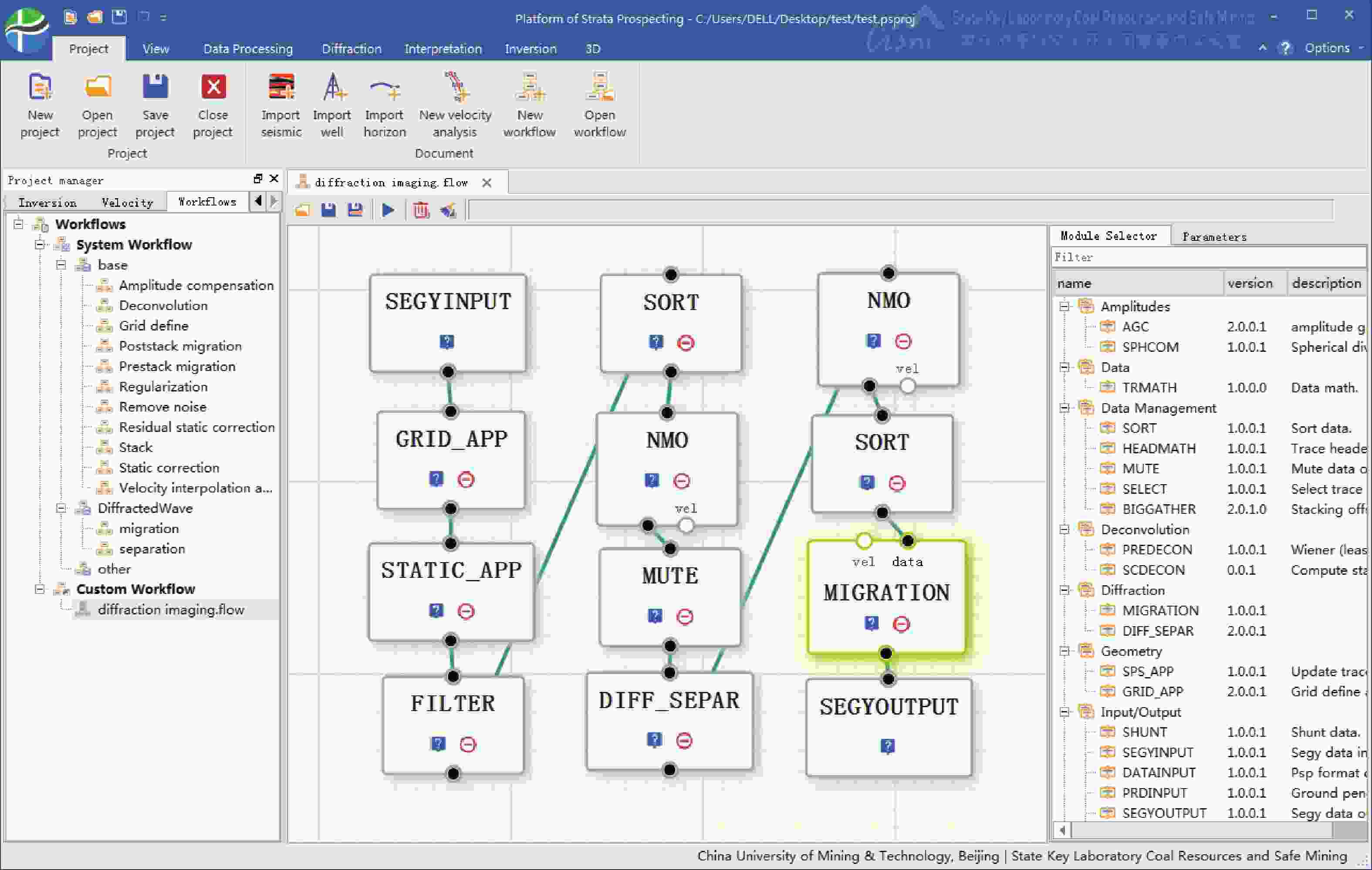Click the delete icon in the workflow toolbar
This screenshot has width=1372, height=870.
tap(421, 211)
